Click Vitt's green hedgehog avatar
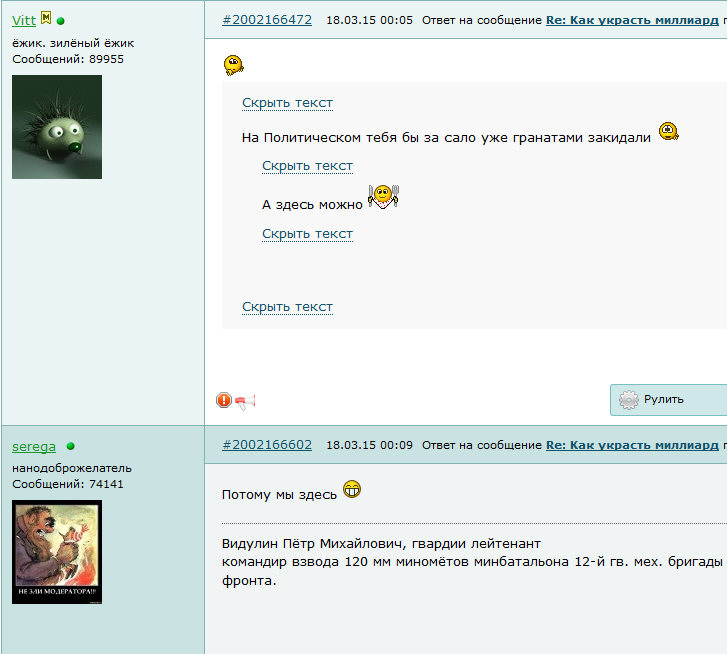Image resolution: width=727 pixels, height=654 pixels. pos(57,127)
